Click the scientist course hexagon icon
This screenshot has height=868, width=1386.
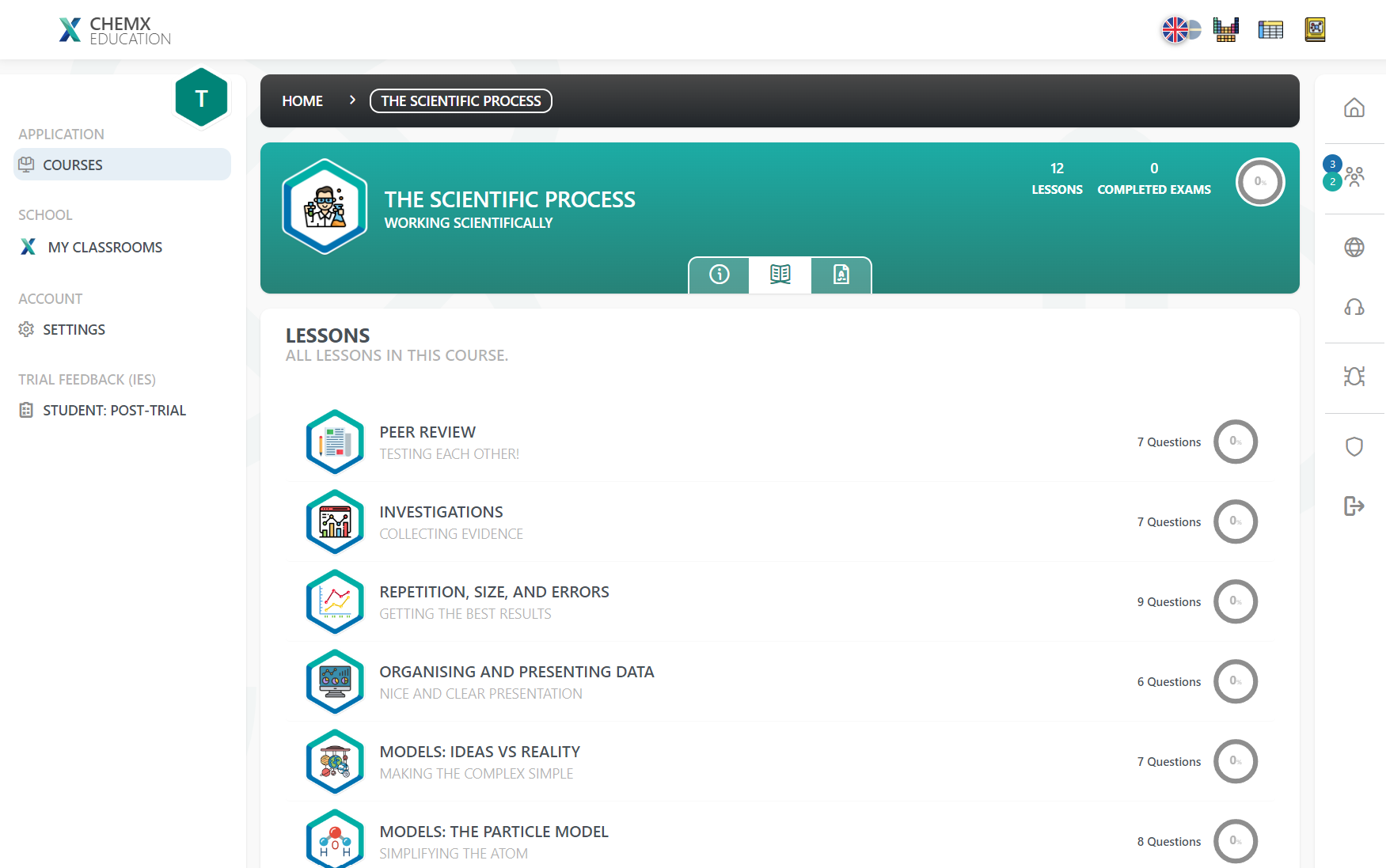[325, 207]
